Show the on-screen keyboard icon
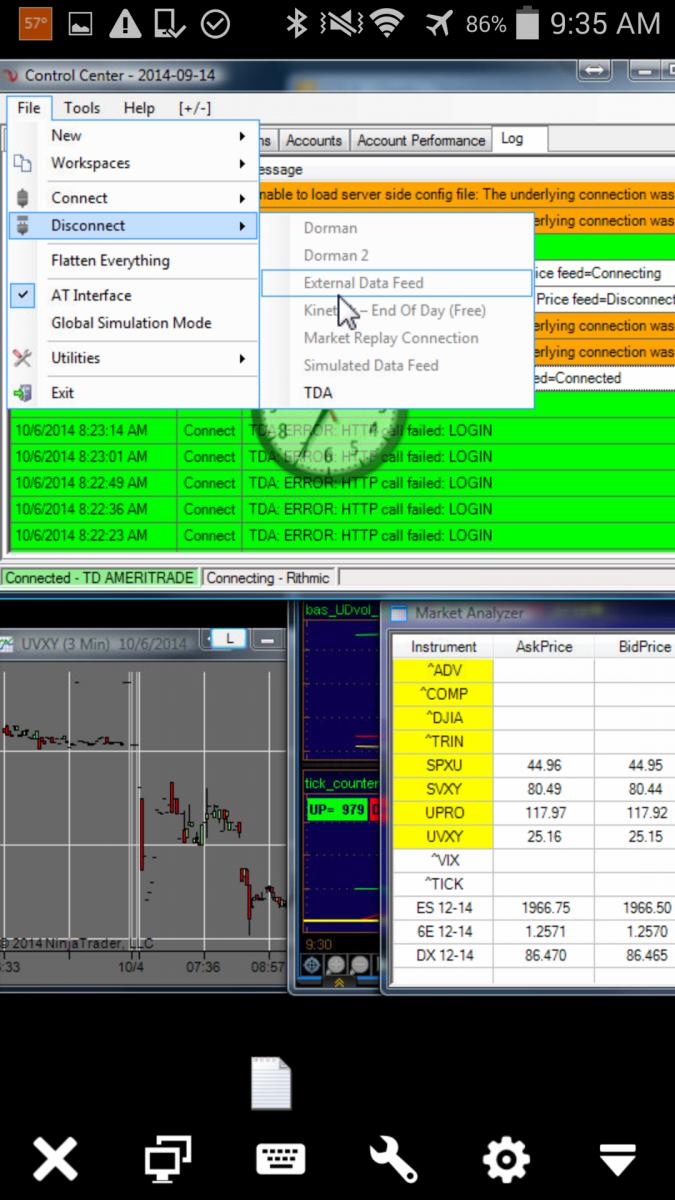 pyautogui.click(x=281, y=1160)
